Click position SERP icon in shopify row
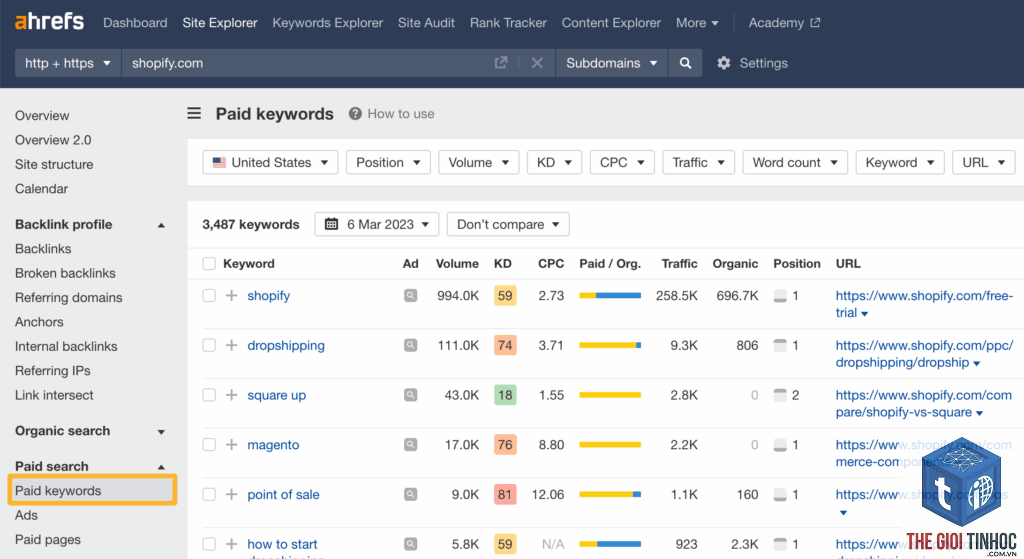This screenshot has height=559, width=1024. click(780, 296)
